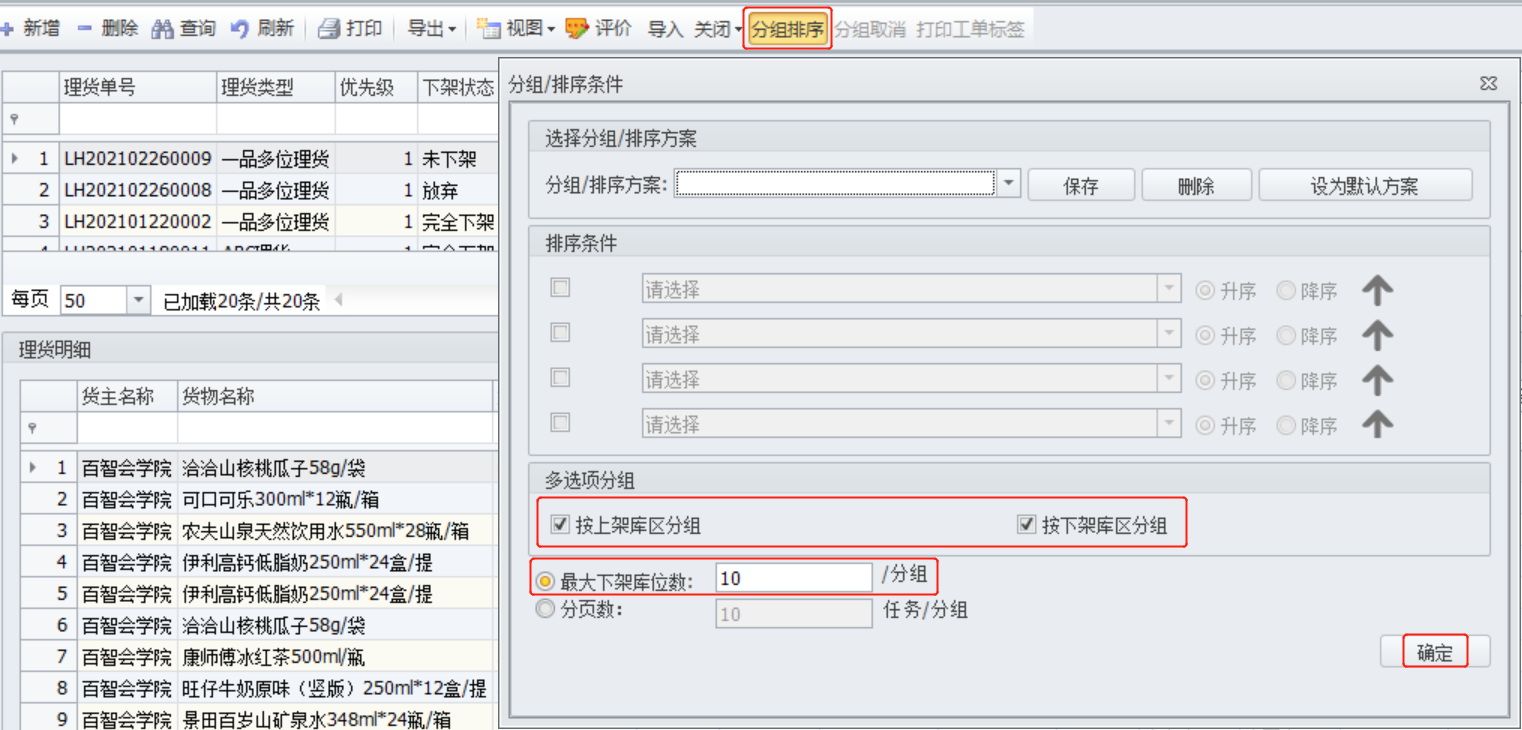Uncheck the 按下架库区分组 checkbox
The height and width of the screenshot is (730, 1522).
coord(1026,524)
